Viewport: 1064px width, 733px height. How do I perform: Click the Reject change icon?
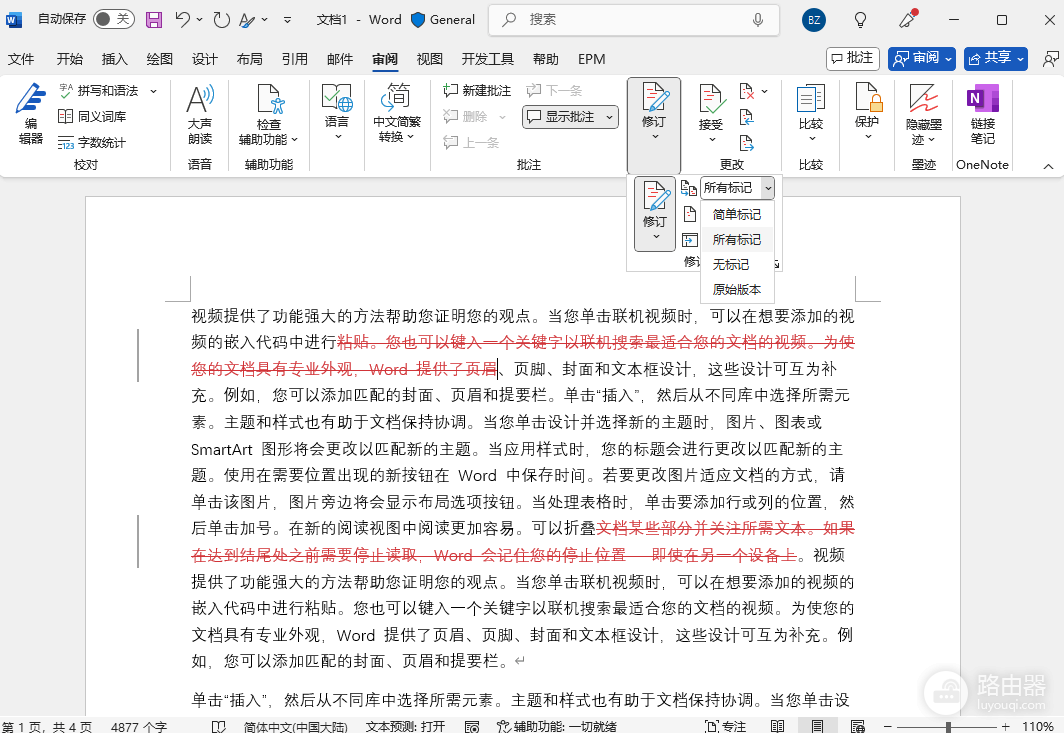tap(746, 91)
